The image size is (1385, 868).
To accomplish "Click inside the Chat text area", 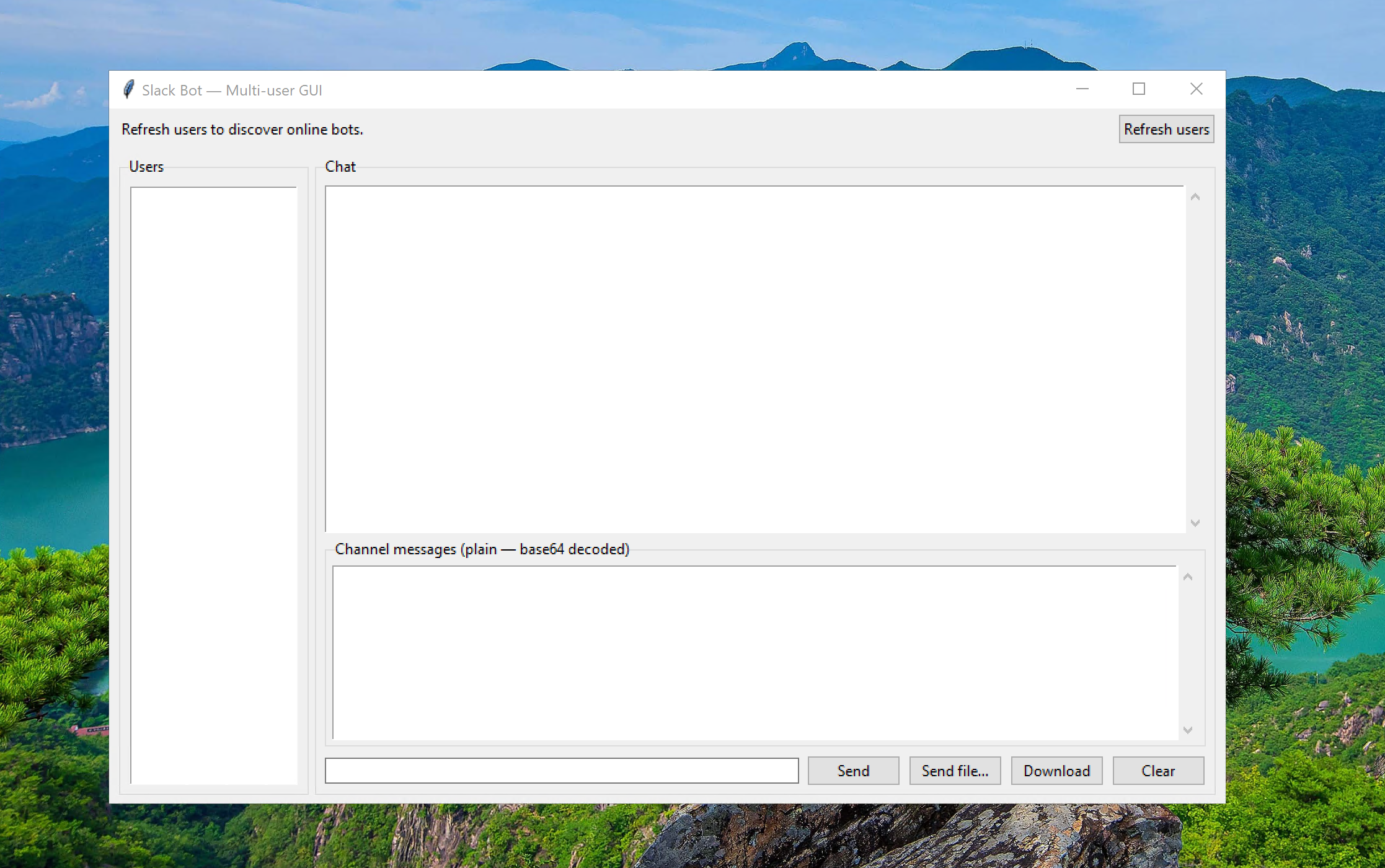I will [754, 358].
